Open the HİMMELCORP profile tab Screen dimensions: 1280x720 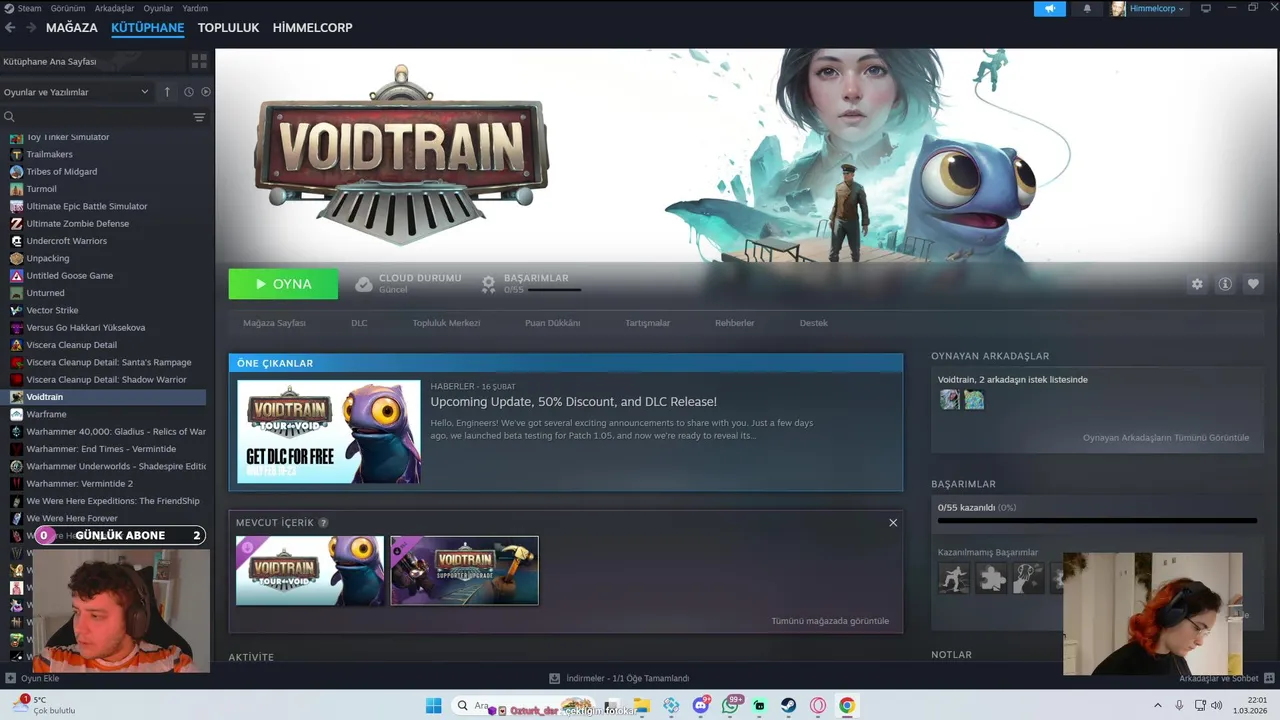(x=312, y=28)
